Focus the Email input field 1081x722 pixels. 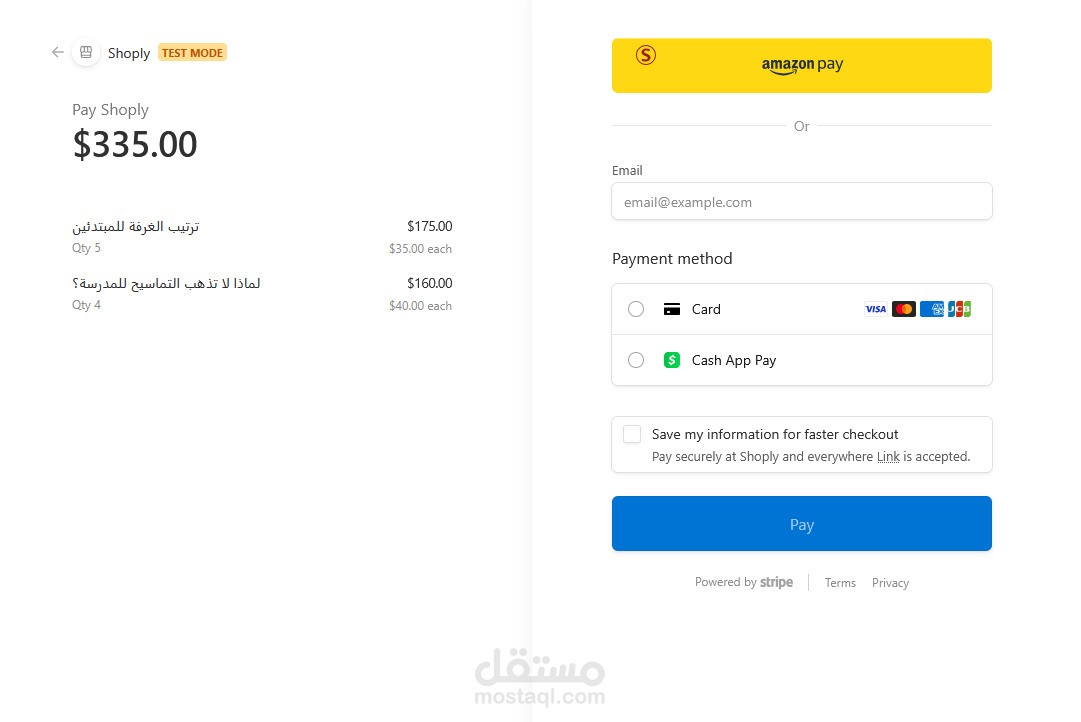[801, 201]
